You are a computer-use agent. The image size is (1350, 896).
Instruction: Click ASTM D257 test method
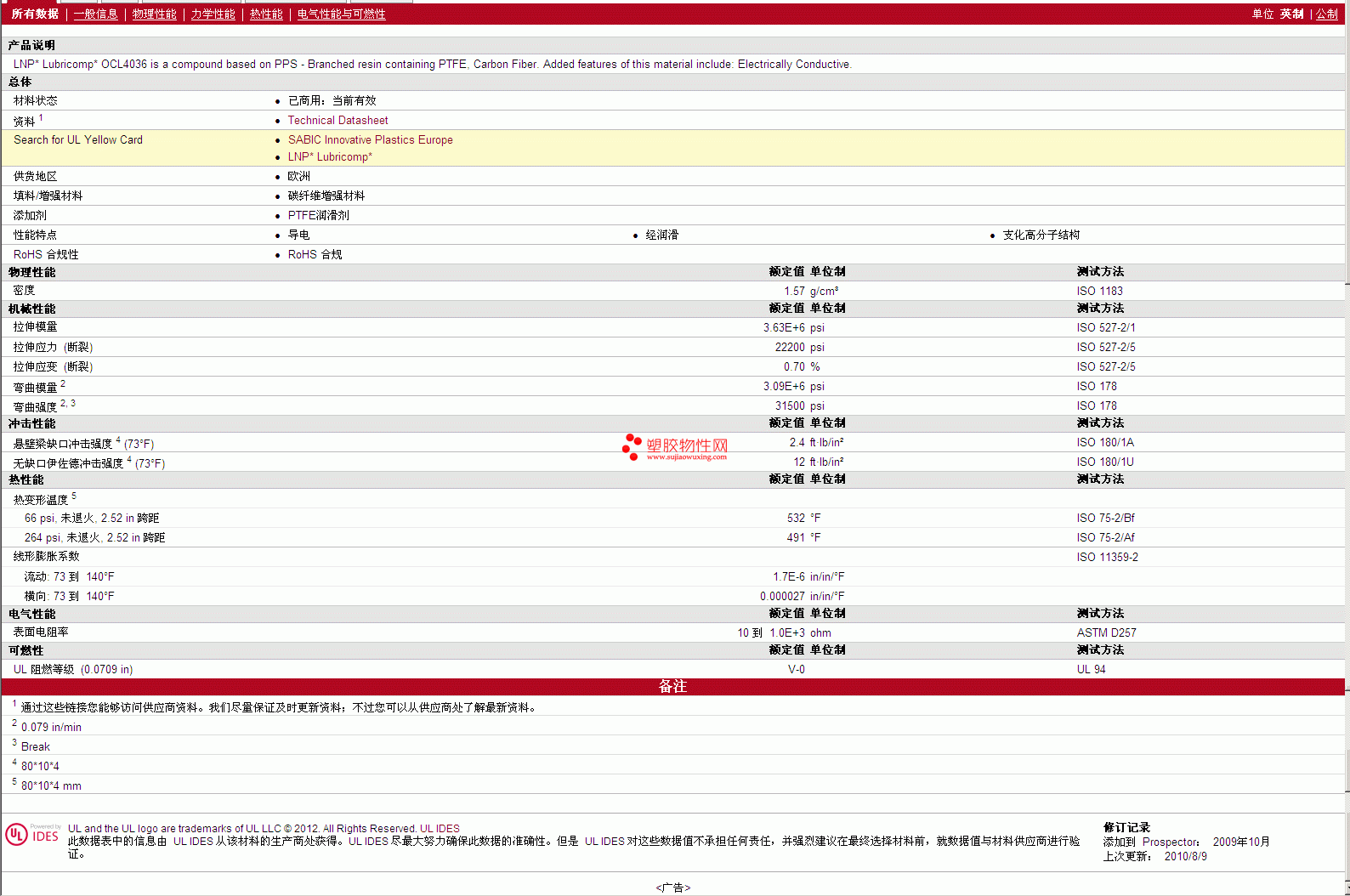pos(1106,633)
